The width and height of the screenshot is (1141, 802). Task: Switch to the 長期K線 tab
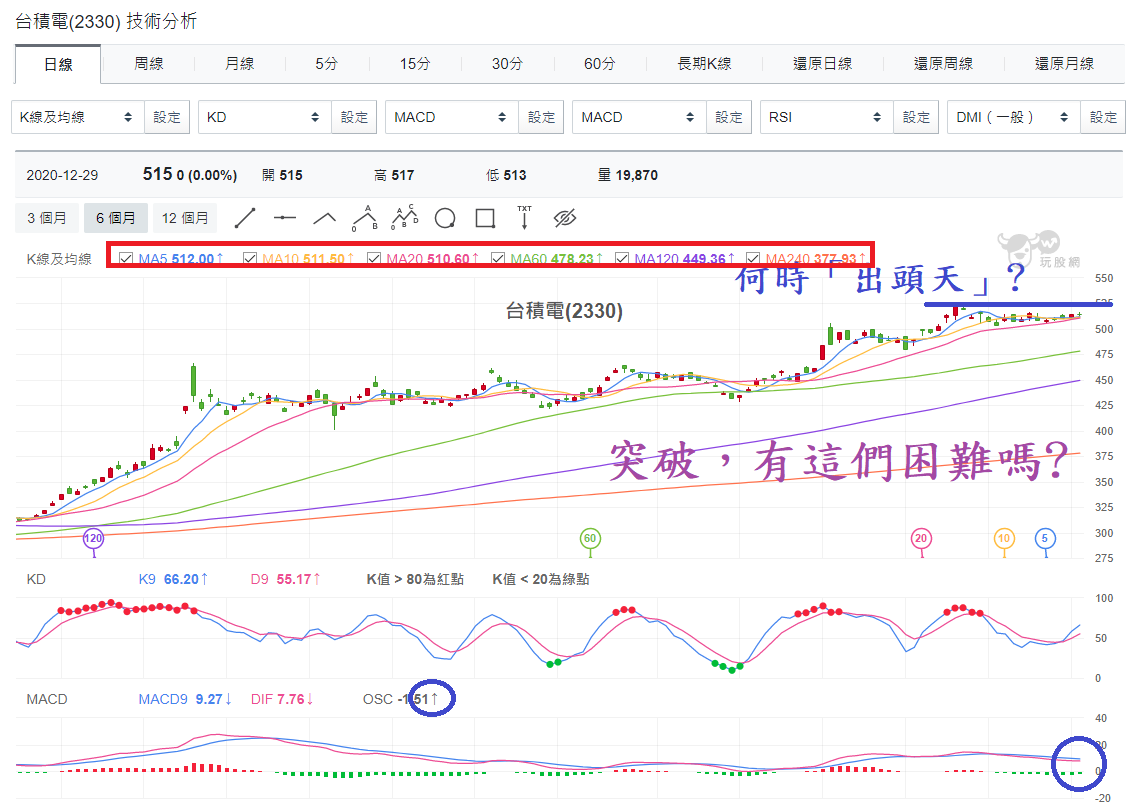pos(704,64)
